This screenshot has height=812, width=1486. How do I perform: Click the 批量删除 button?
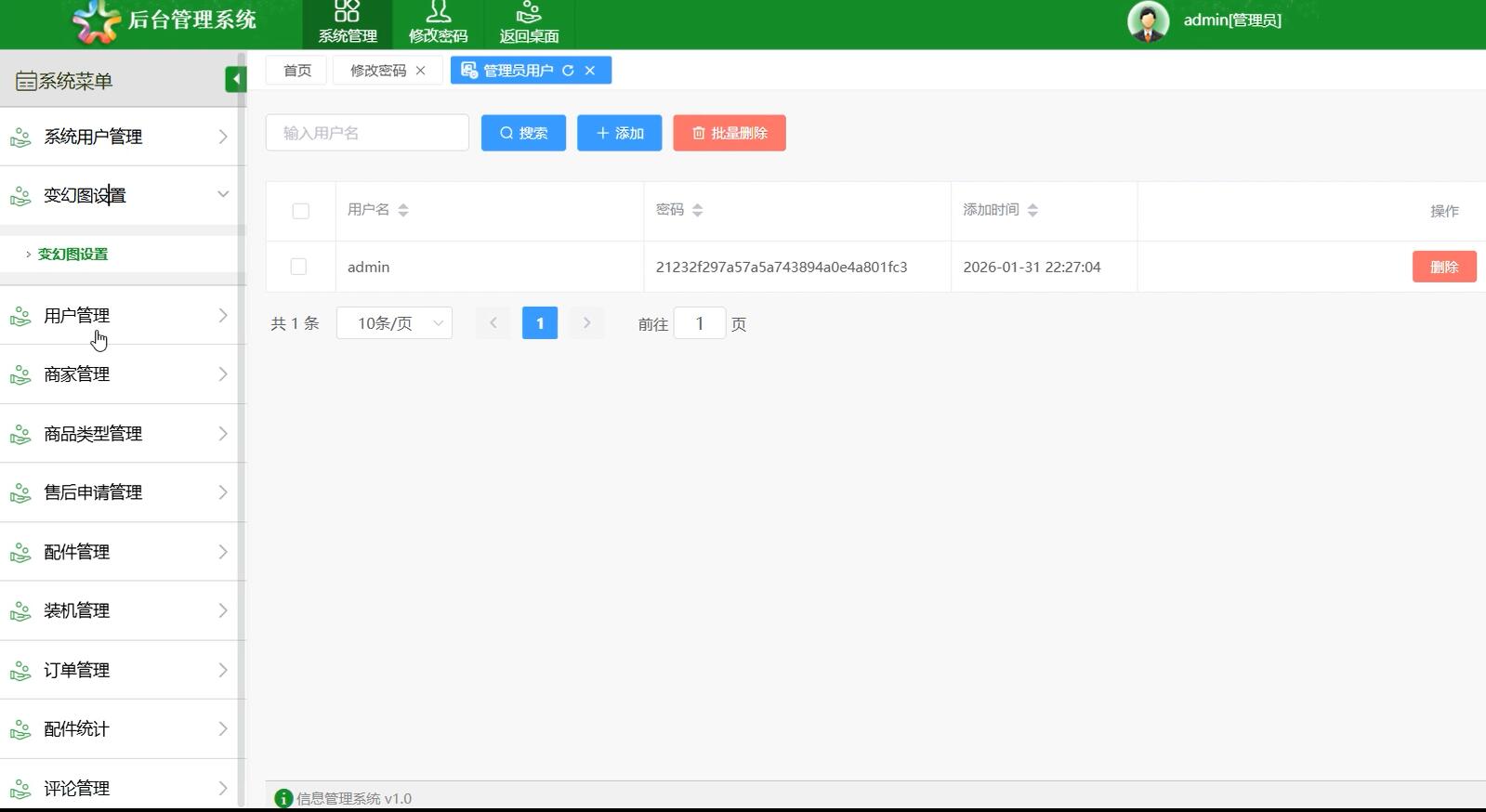730,133
